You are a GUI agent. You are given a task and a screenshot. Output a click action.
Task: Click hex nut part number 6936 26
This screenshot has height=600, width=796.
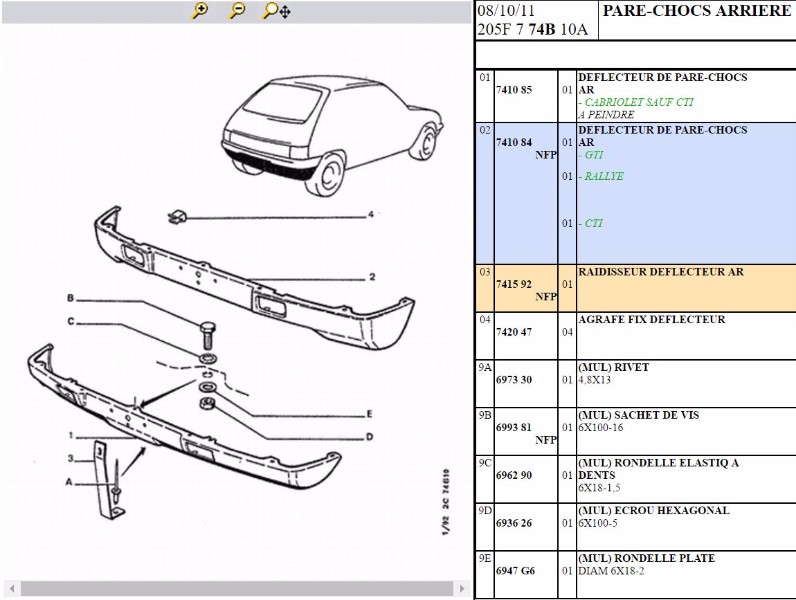(514, 523)
